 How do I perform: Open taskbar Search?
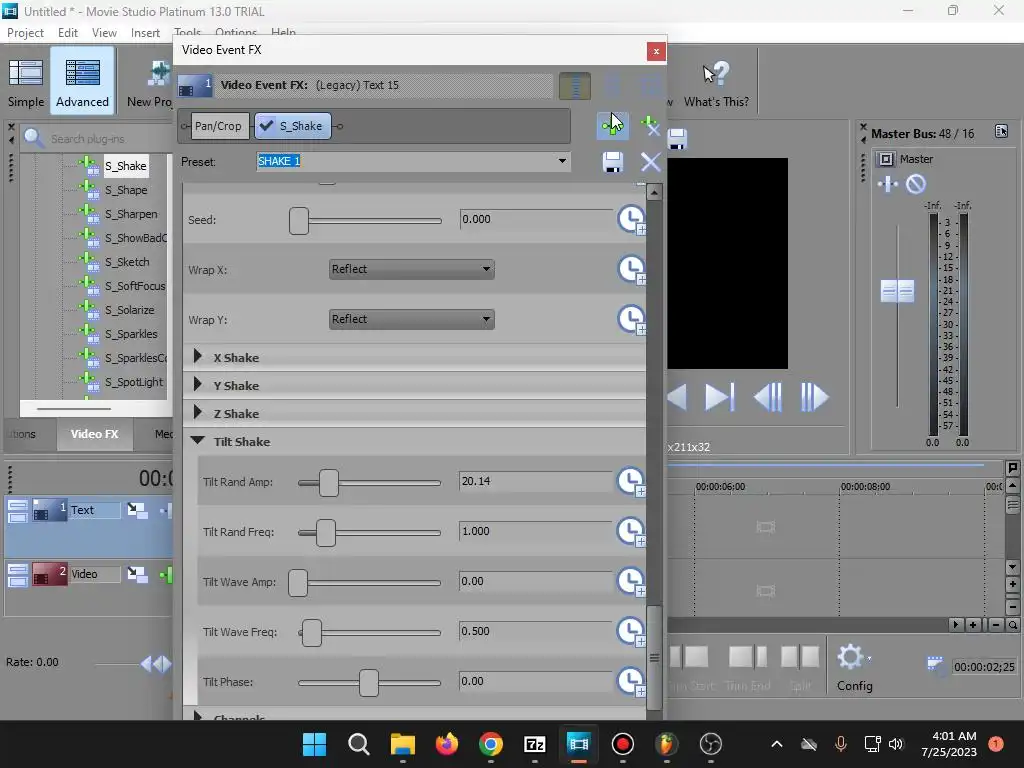[359, 744]
